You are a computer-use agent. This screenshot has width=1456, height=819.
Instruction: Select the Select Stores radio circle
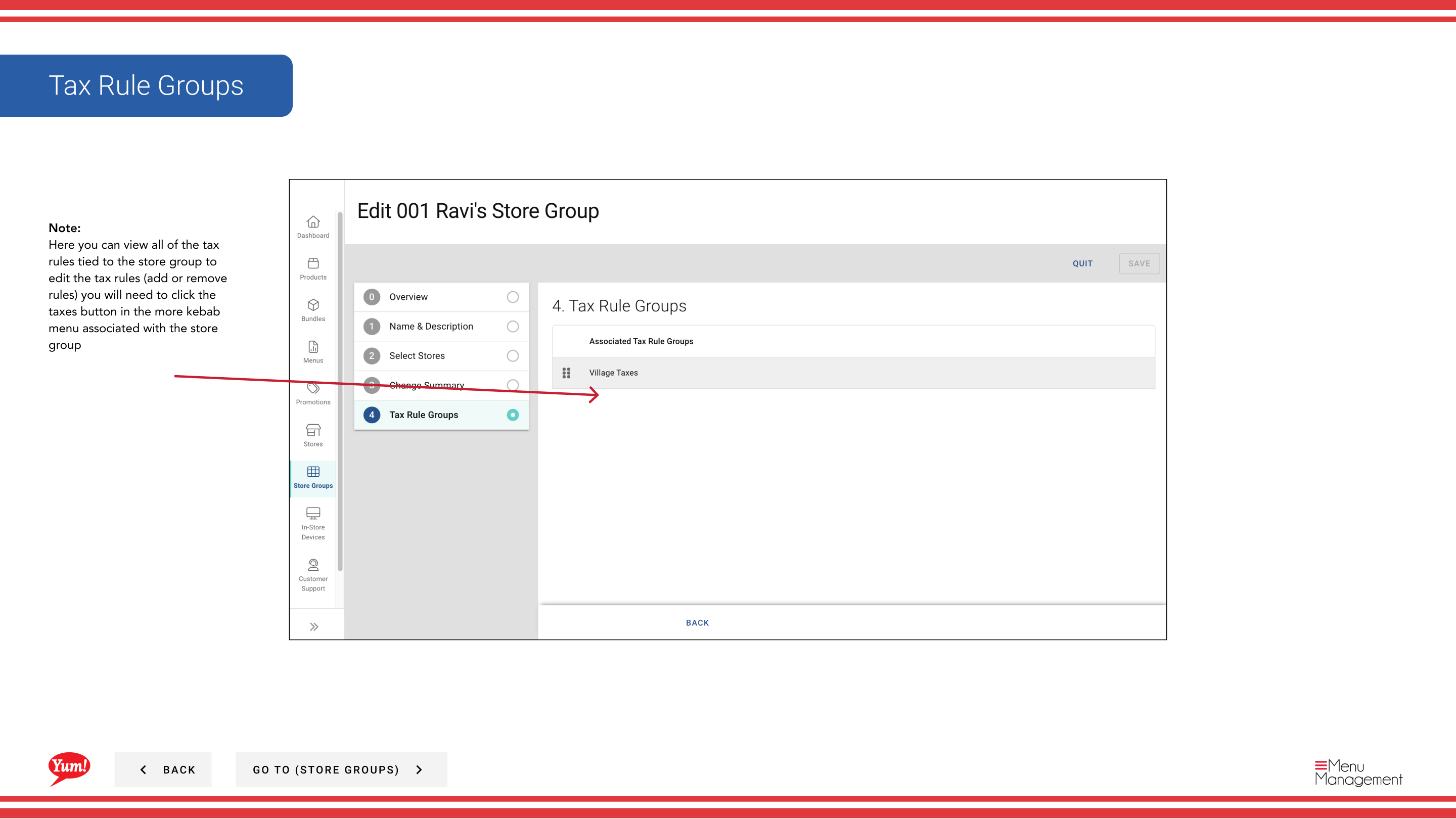513,356
